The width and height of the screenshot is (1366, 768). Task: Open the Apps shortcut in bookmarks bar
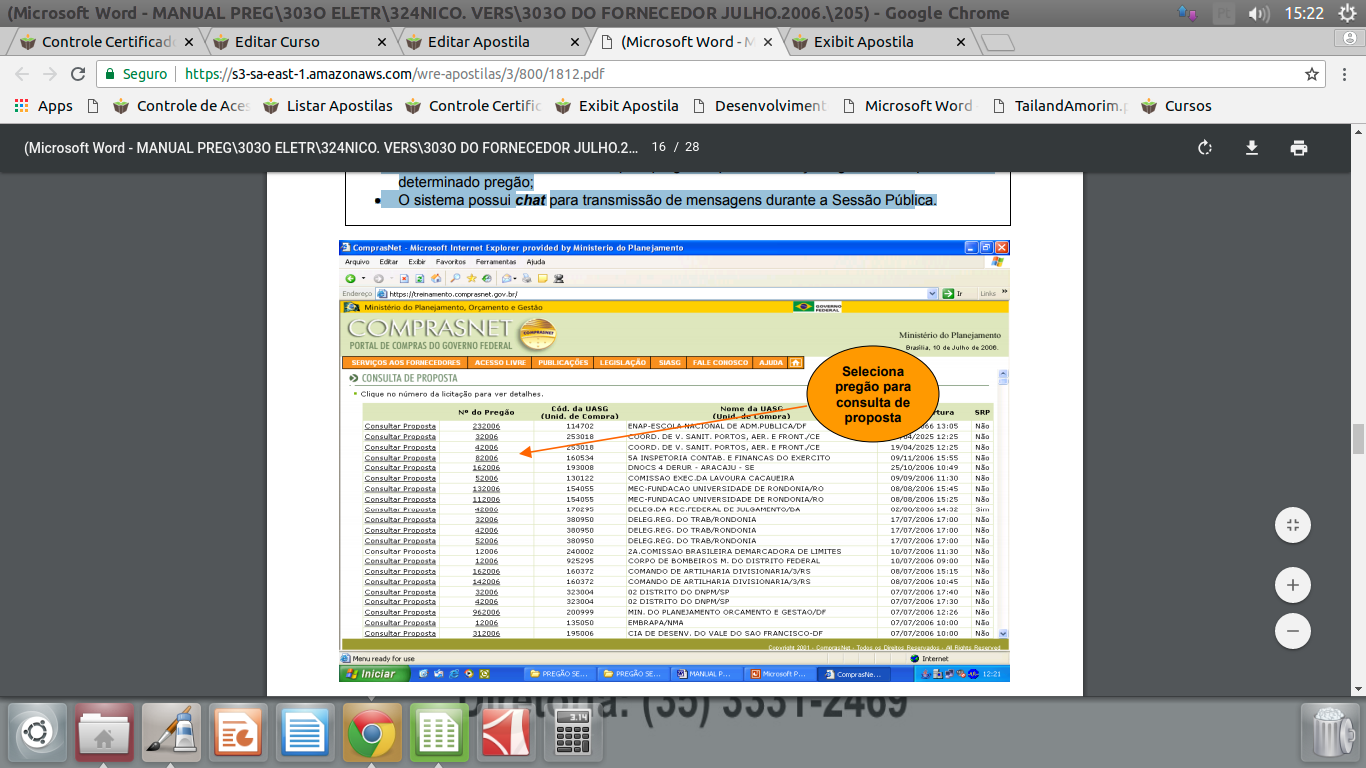[44, 106]
